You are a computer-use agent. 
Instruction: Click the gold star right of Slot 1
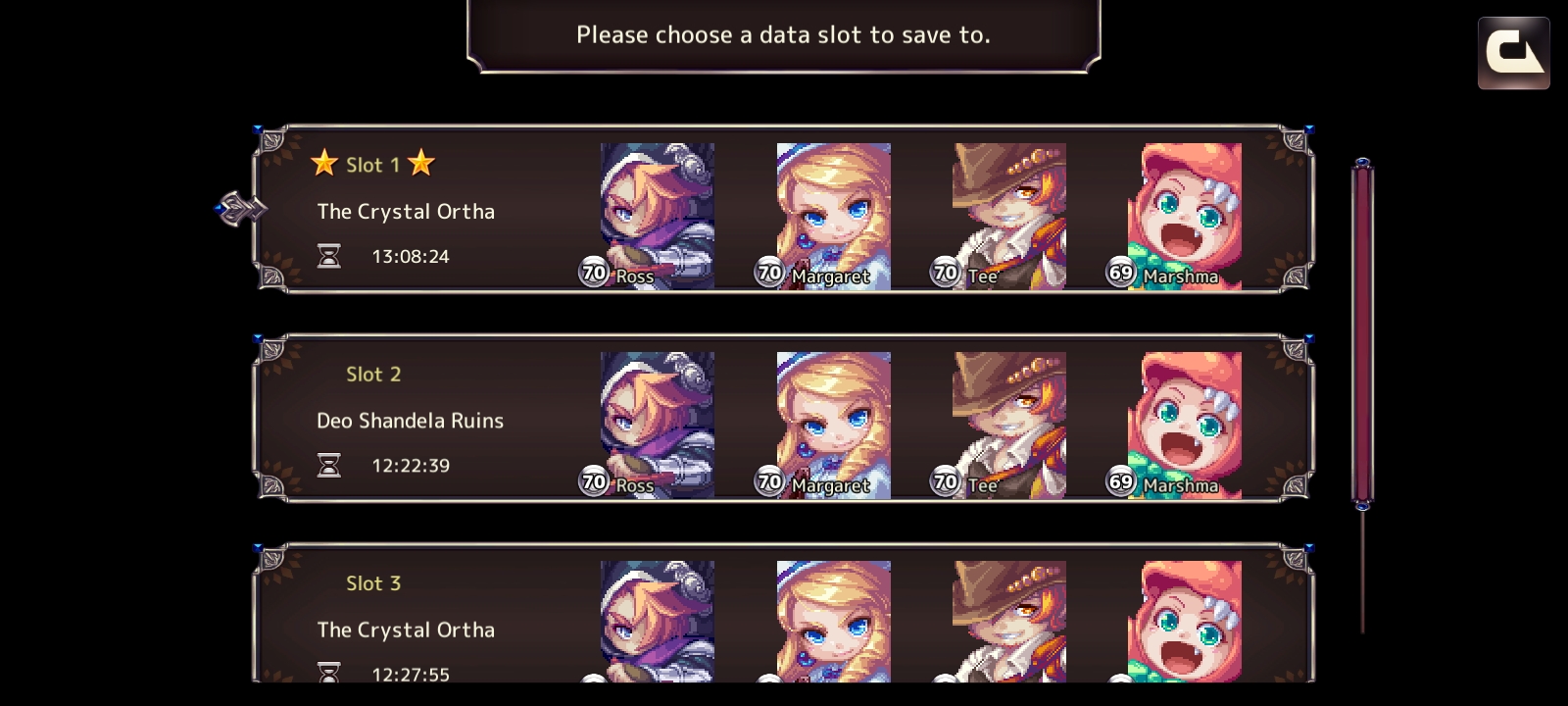pyautogui.click(x=421, y=163)
